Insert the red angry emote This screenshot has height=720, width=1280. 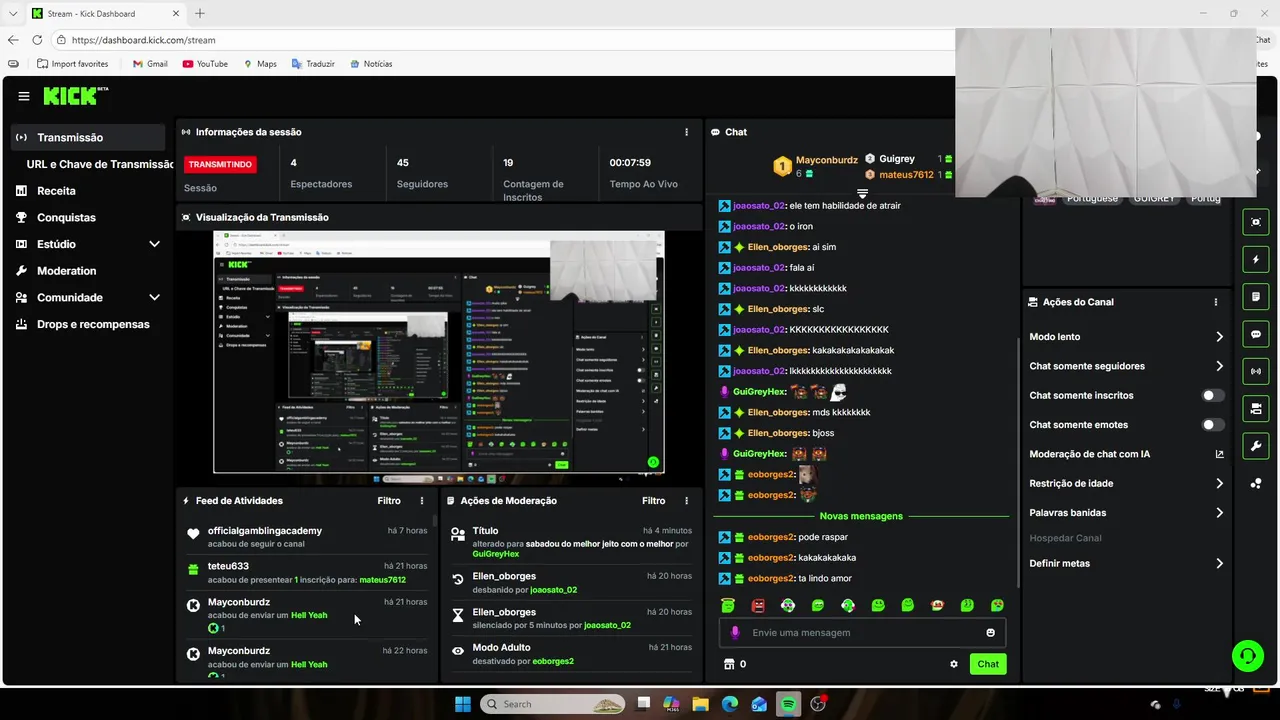(x=758, y=605)
